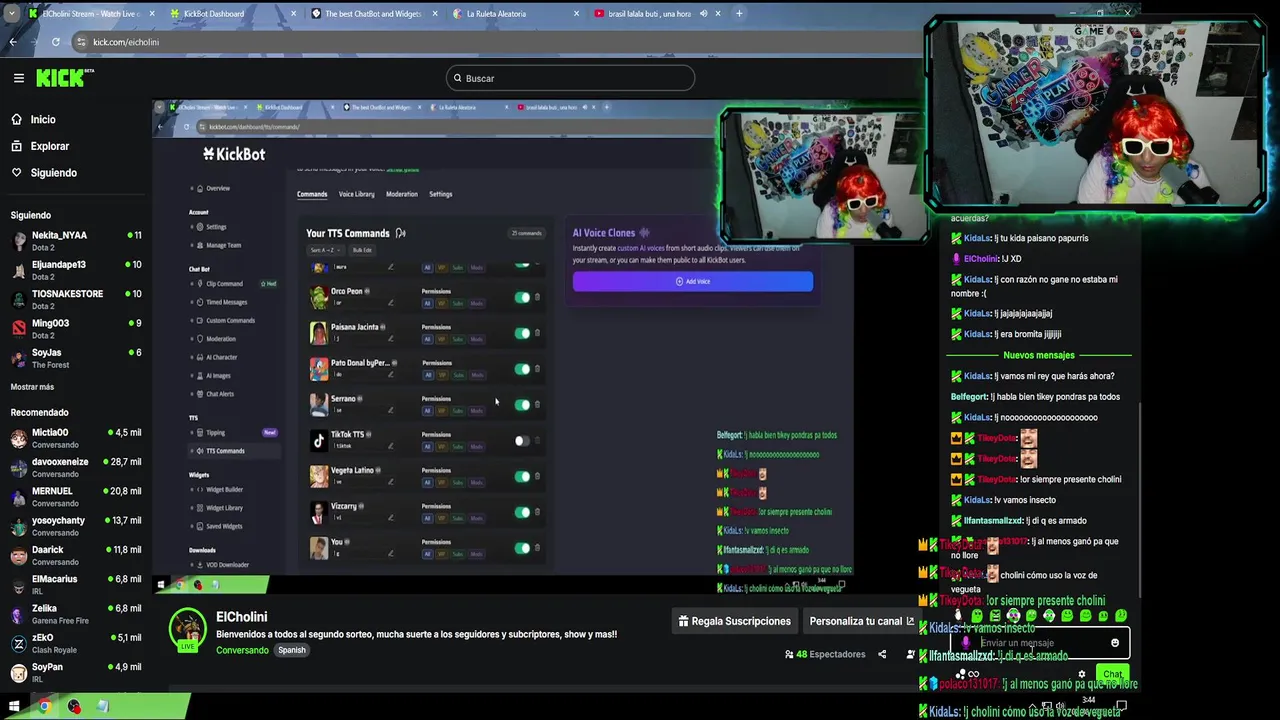Open recommended channel Mictia00
The width and height of the screenshot is (1280, 720).
coord(76,438)
